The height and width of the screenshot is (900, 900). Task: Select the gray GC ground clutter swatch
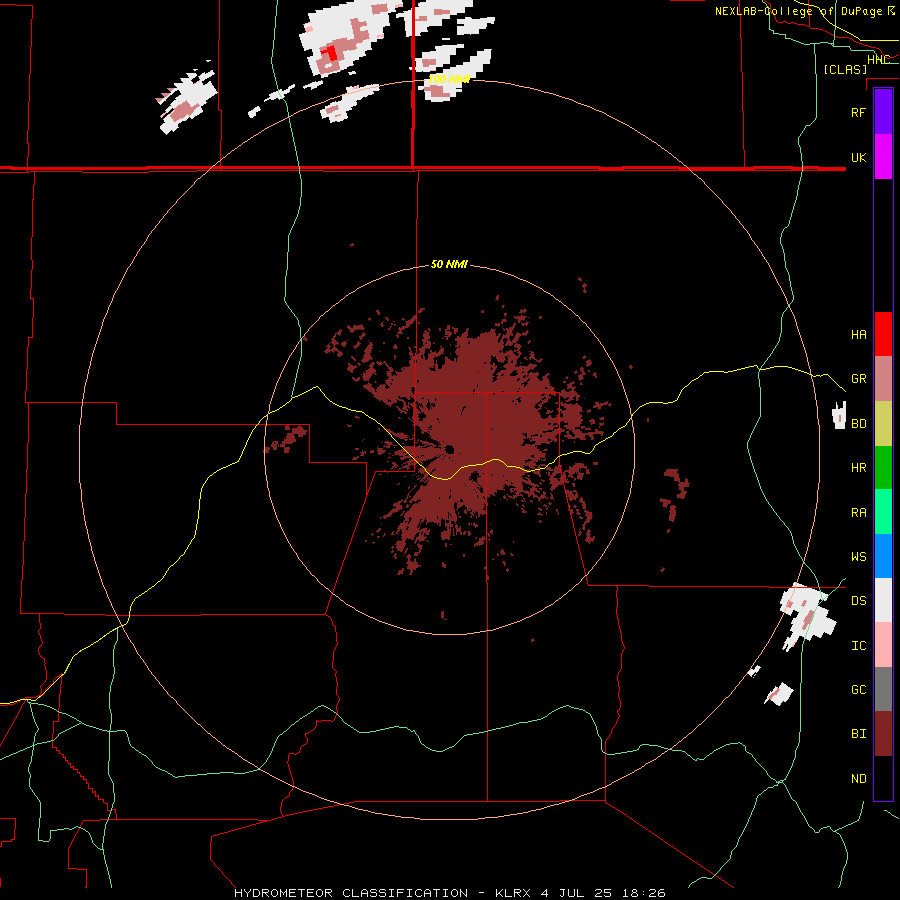coord(883,689)
